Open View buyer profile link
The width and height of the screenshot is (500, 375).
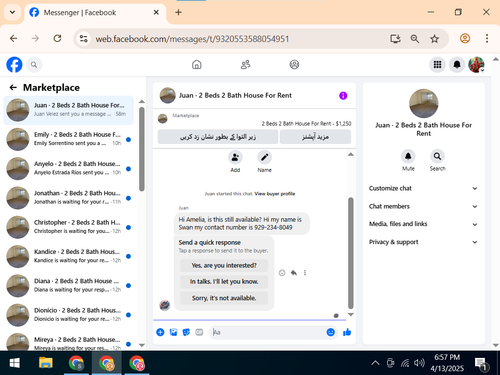pyautogui.click(x=275, y=194)
